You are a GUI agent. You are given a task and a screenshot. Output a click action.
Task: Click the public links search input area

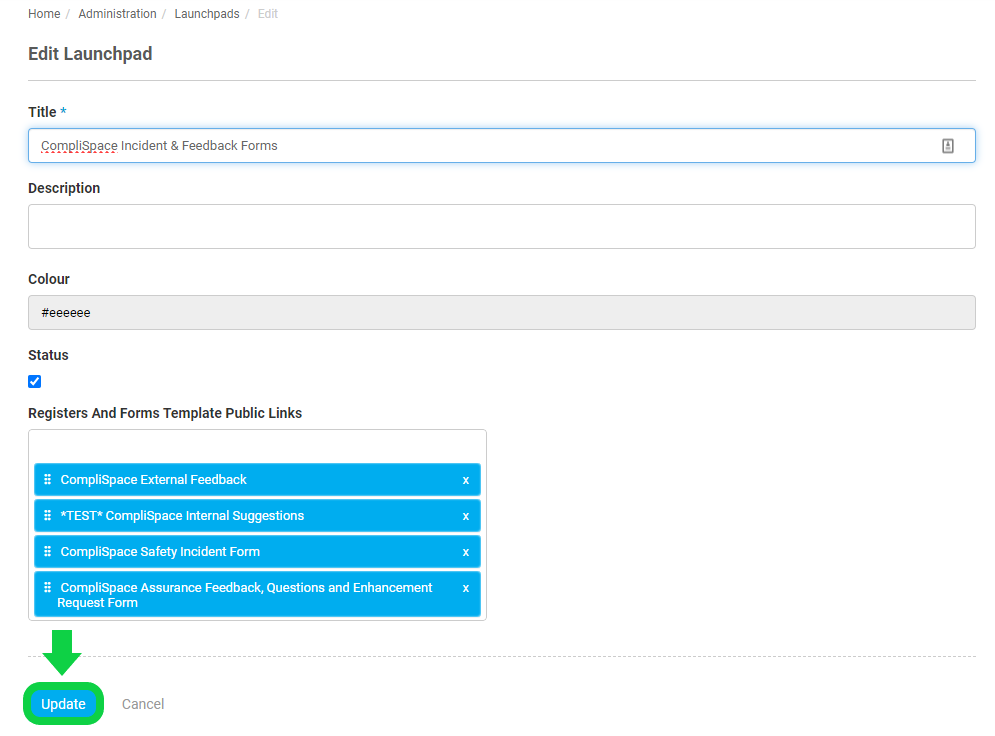(x=257, y=447)
